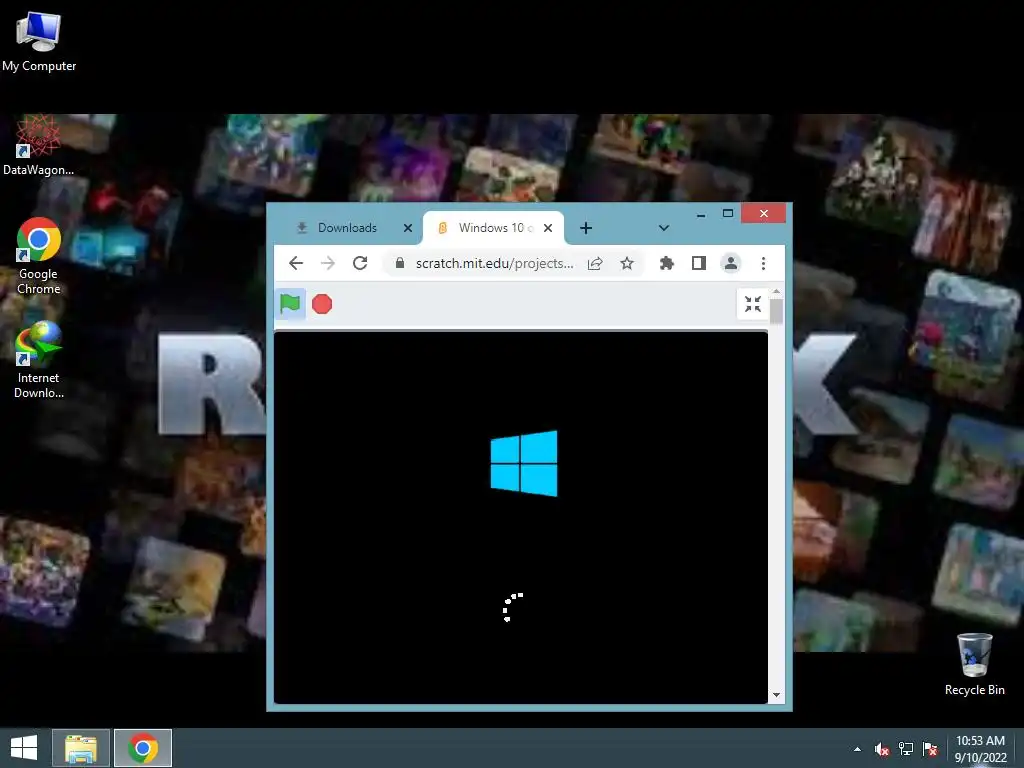Reload the Scratch page
This screenshot has height=768, width=1024.
[360, 263]
